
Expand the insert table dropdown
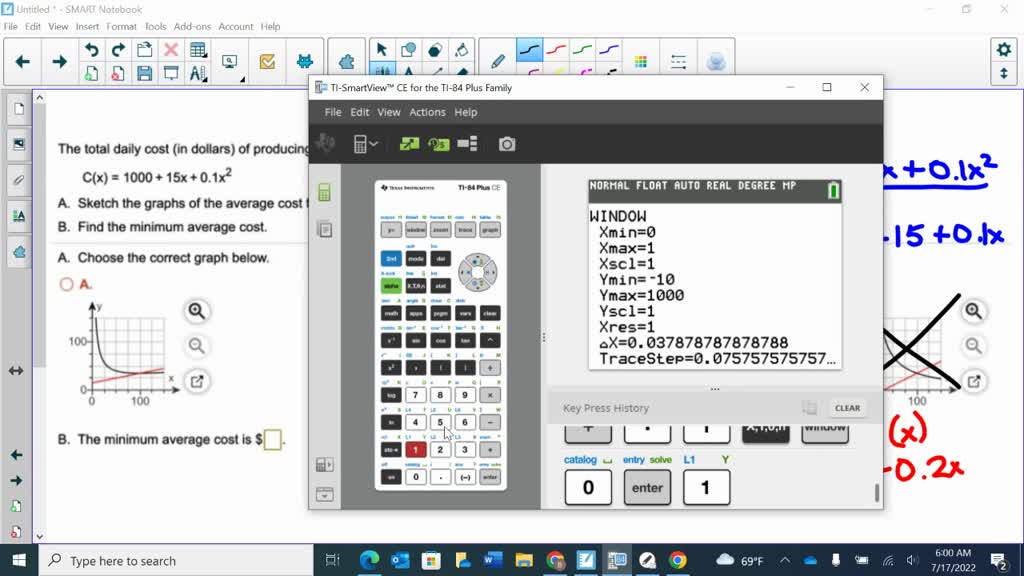tap(198, 50)
